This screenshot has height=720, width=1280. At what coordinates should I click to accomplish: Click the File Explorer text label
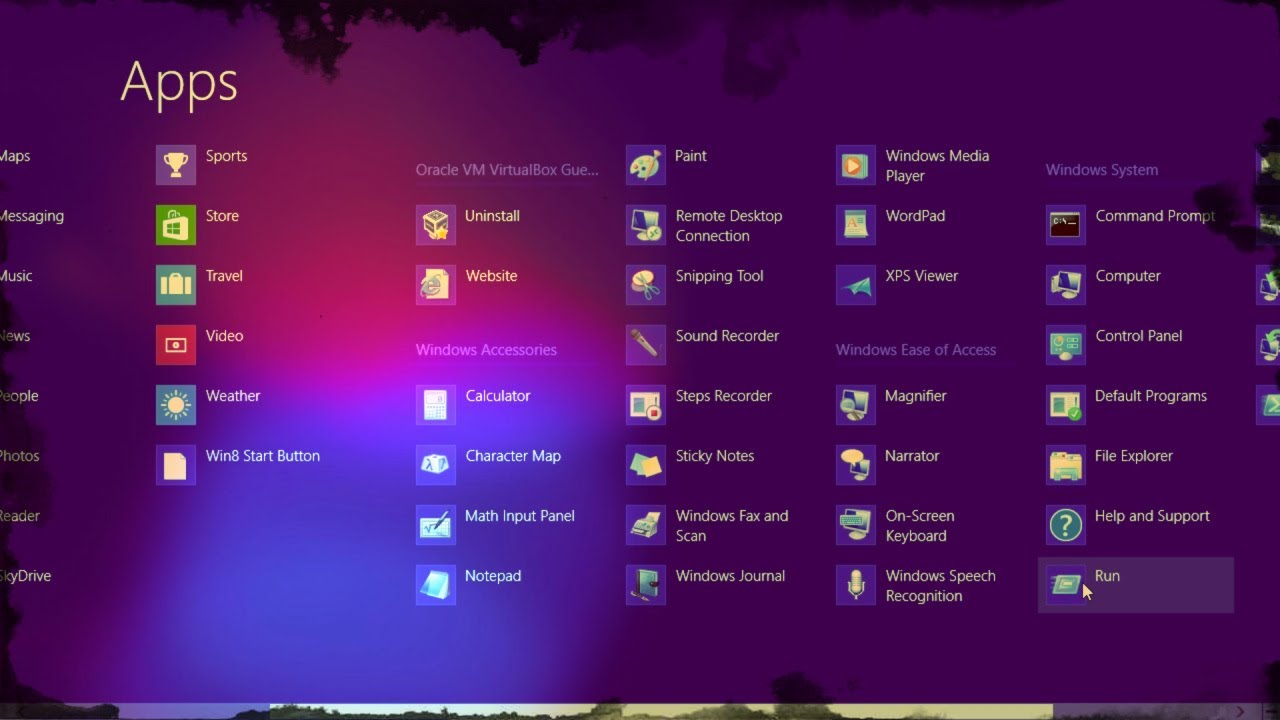(1134, 456)
